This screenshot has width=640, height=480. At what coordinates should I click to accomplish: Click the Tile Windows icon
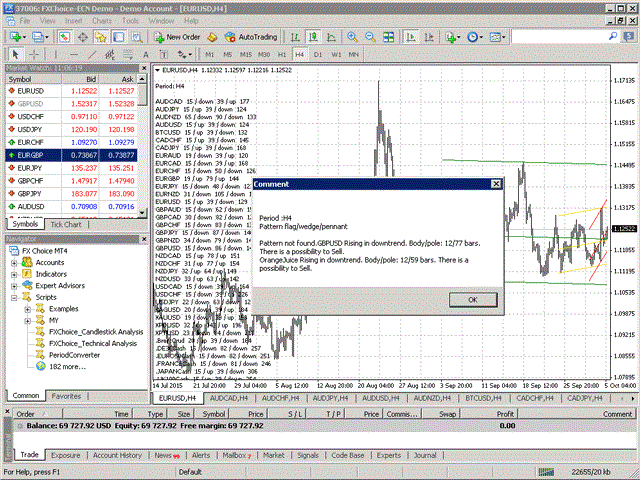pos(388,37)
